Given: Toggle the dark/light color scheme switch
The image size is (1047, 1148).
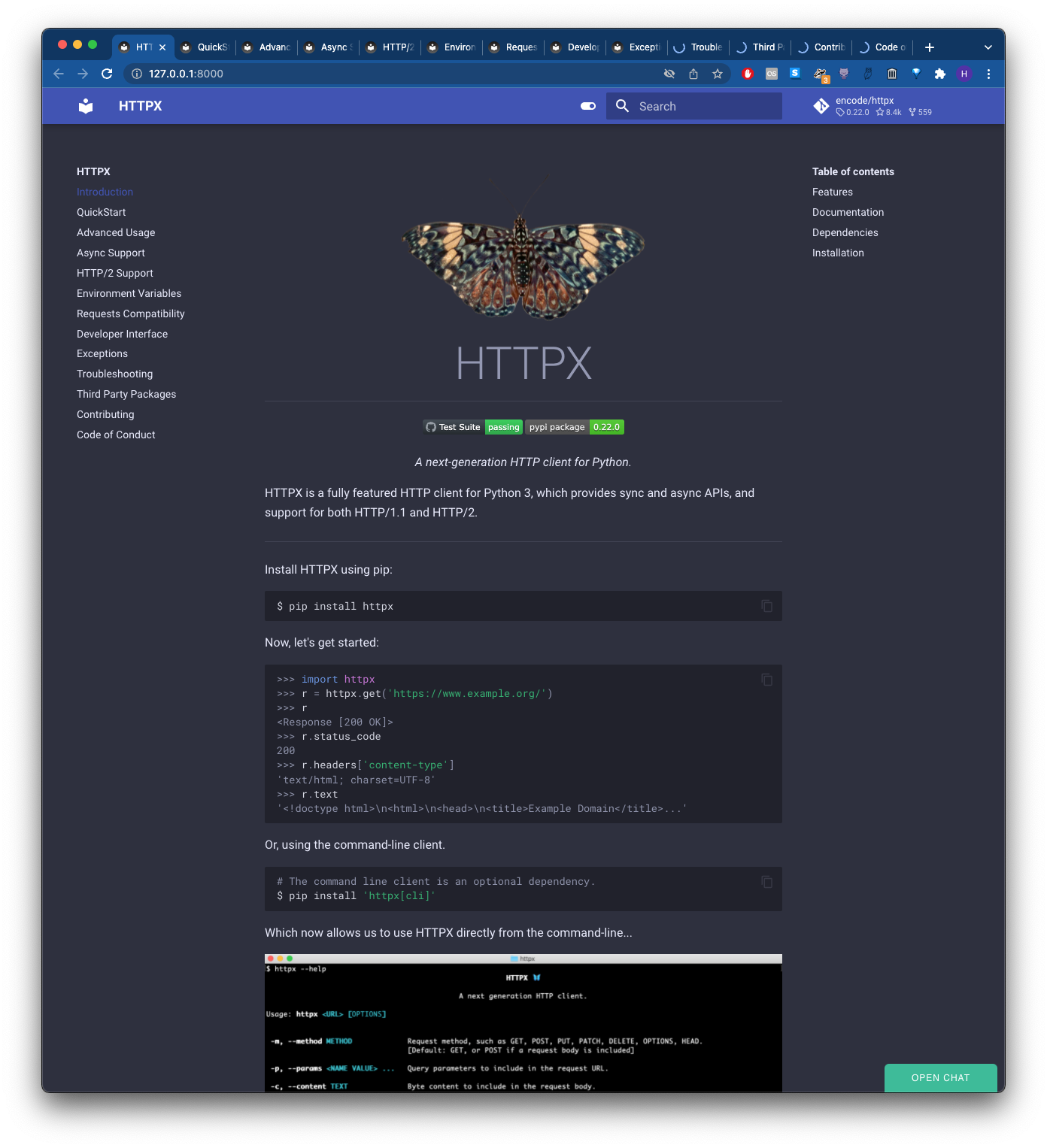Looking at the screenshot, I should coord(588,106).
